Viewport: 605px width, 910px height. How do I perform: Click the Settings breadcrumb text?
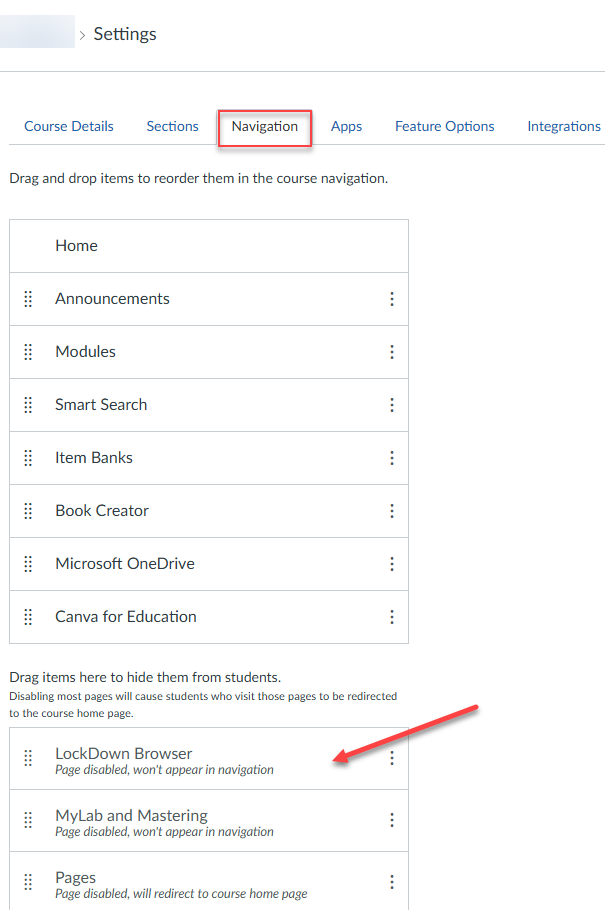pos(125,34)
